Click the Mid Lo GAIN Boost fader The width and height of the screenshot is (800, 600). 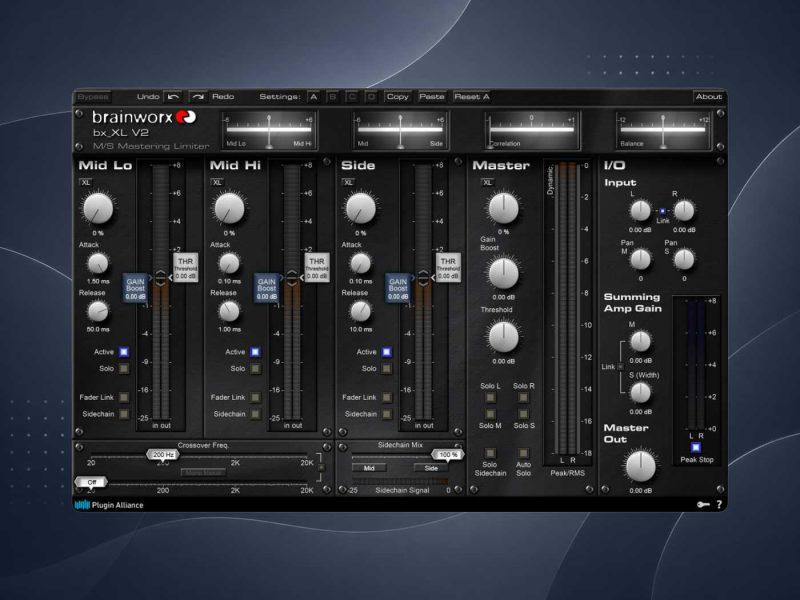coord(135,288)
